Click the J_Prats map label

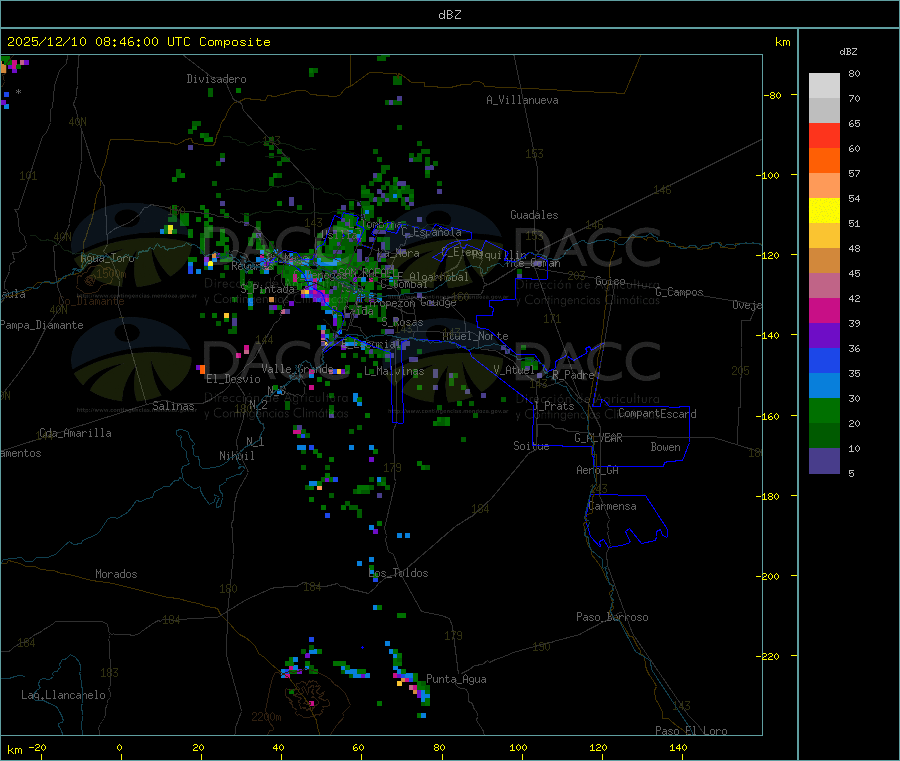click(554, 406)
